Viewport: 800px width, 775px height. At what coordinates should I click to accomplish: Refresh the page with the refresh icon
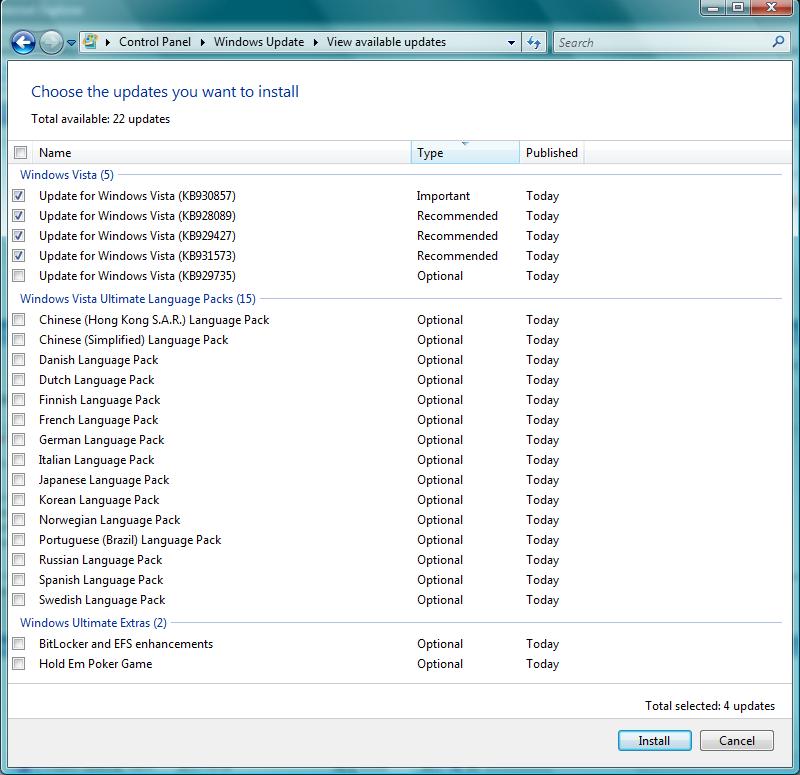534,42
